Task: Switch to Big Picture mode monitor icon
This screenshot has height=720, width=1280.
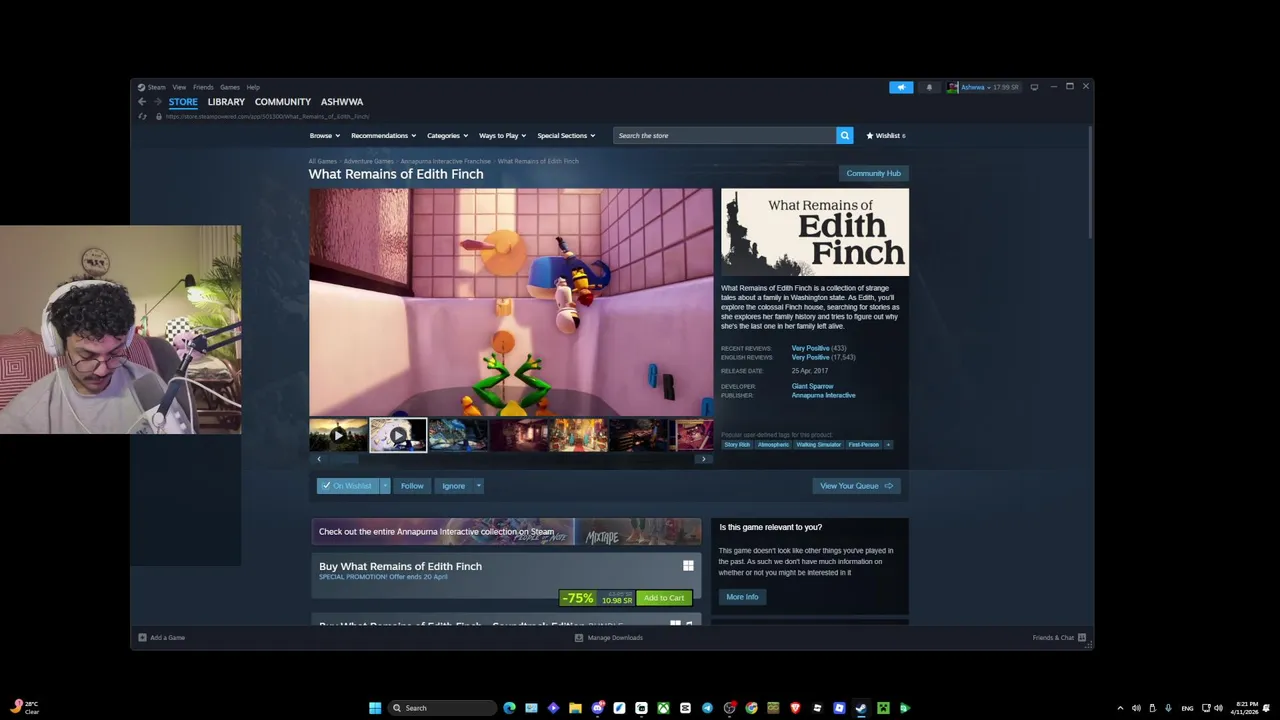Action: (x=1034, y=87)
